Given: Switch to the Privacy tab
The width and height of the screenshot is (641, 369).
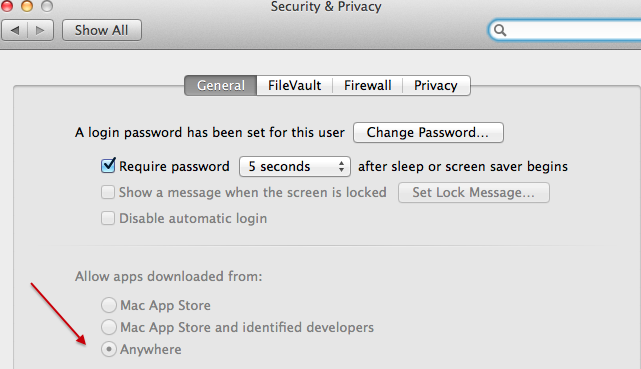Looking at the screenshot, I should pyautogui.click(x=436, y=85).
